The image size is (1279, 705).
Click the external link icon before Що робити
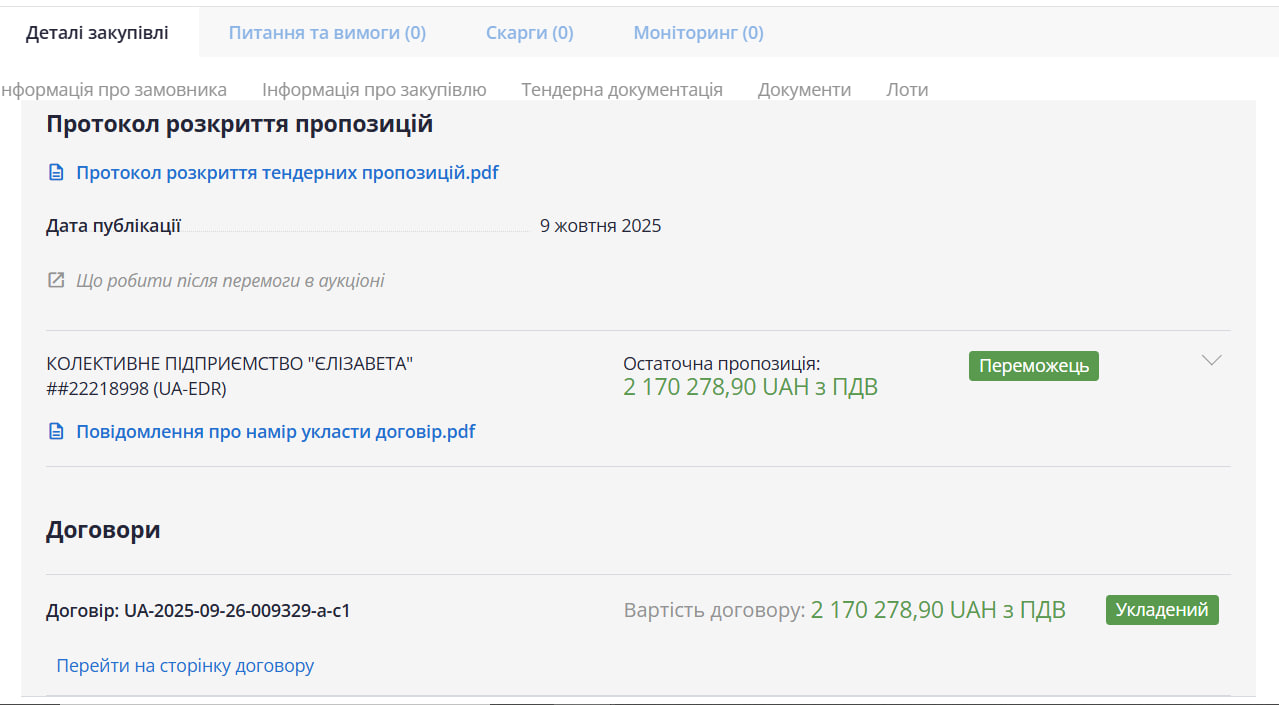(x=56, y=280)
